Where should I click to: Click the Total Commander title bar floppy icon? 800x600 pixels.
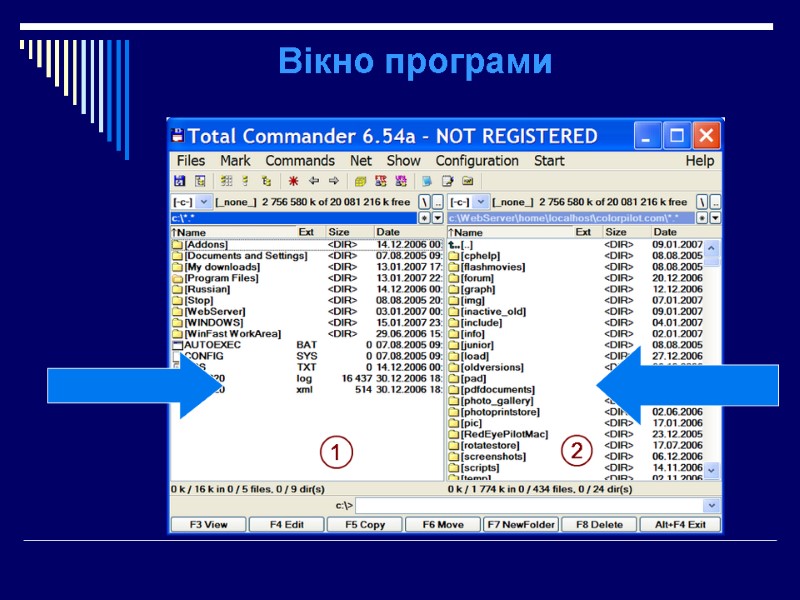pos(178,136)
